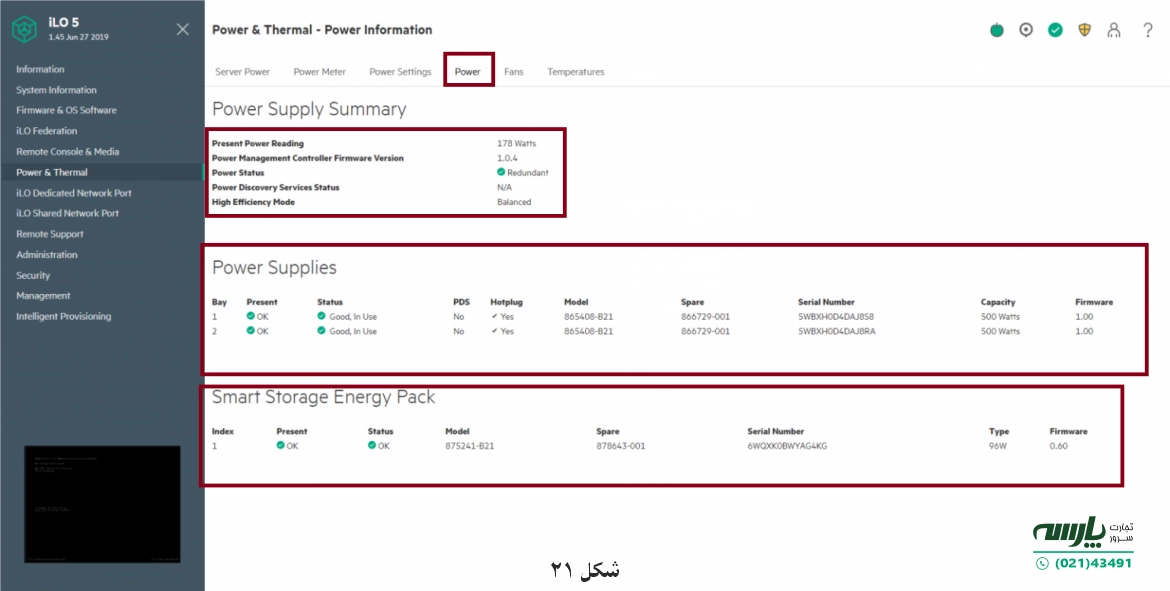The image size is (1170, 591).
Task: Open the user session icon
Action: (x=1114, y=30)
